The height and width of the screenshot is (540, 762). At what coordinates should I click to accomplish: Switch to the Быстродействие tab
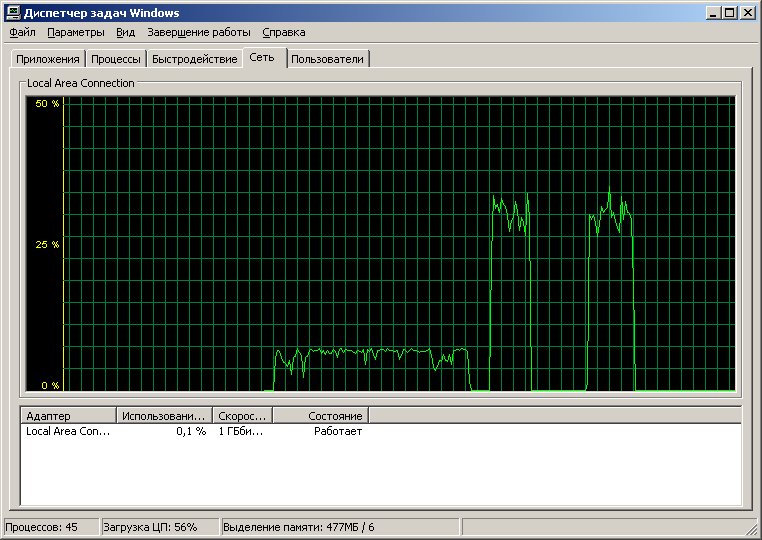tap(194, 59)
